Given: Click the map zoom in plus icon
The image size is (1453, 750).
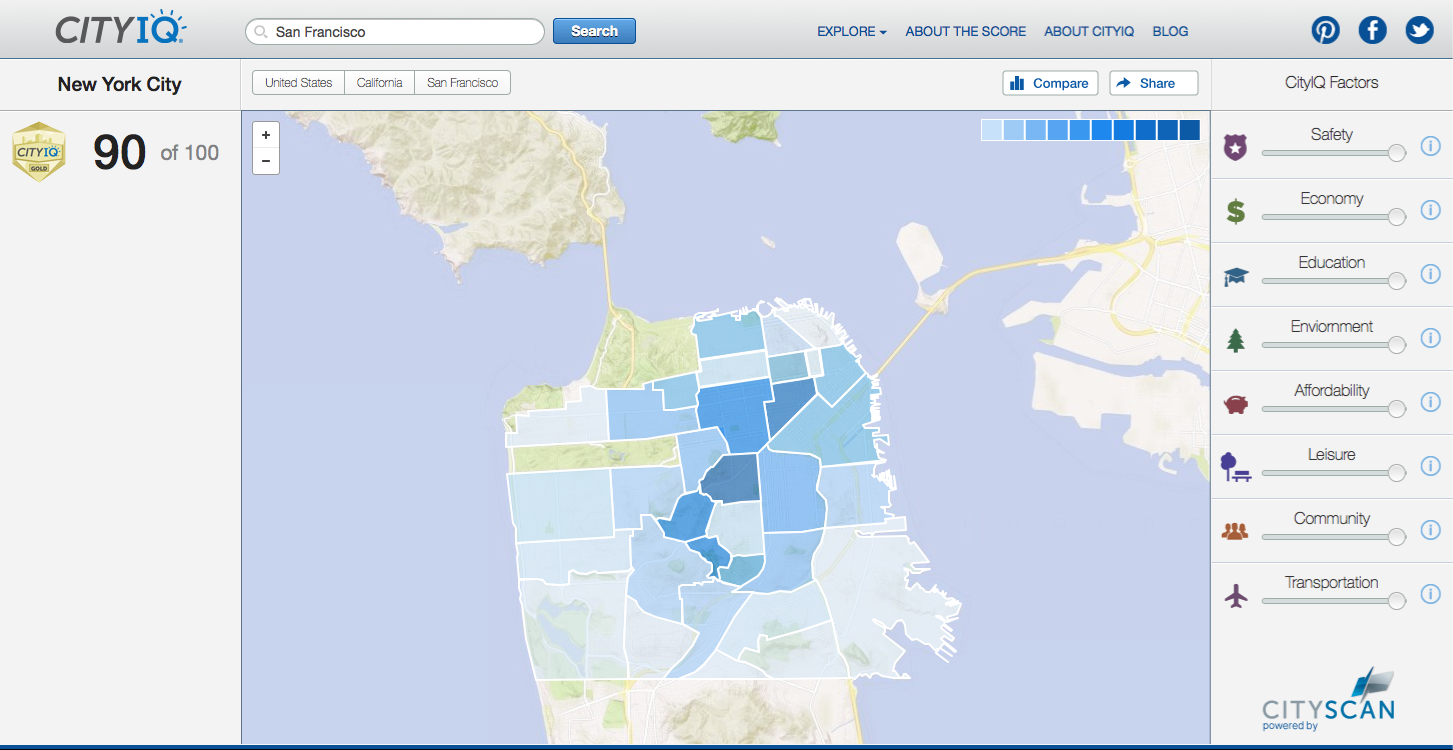Looking at the screenshot, I should pyautogui.click(x=266, y=135).
